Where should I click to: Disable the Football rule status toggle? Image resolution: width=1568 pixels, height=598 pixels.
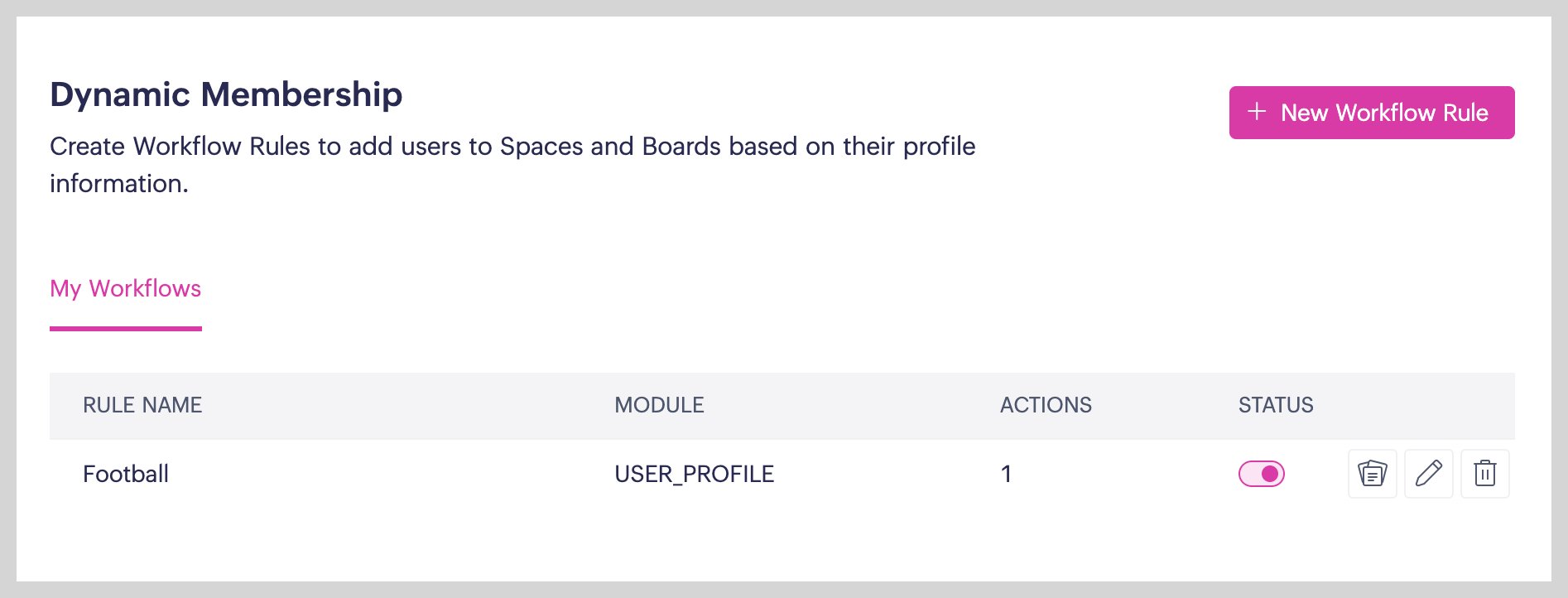(x=1261, y=474)
